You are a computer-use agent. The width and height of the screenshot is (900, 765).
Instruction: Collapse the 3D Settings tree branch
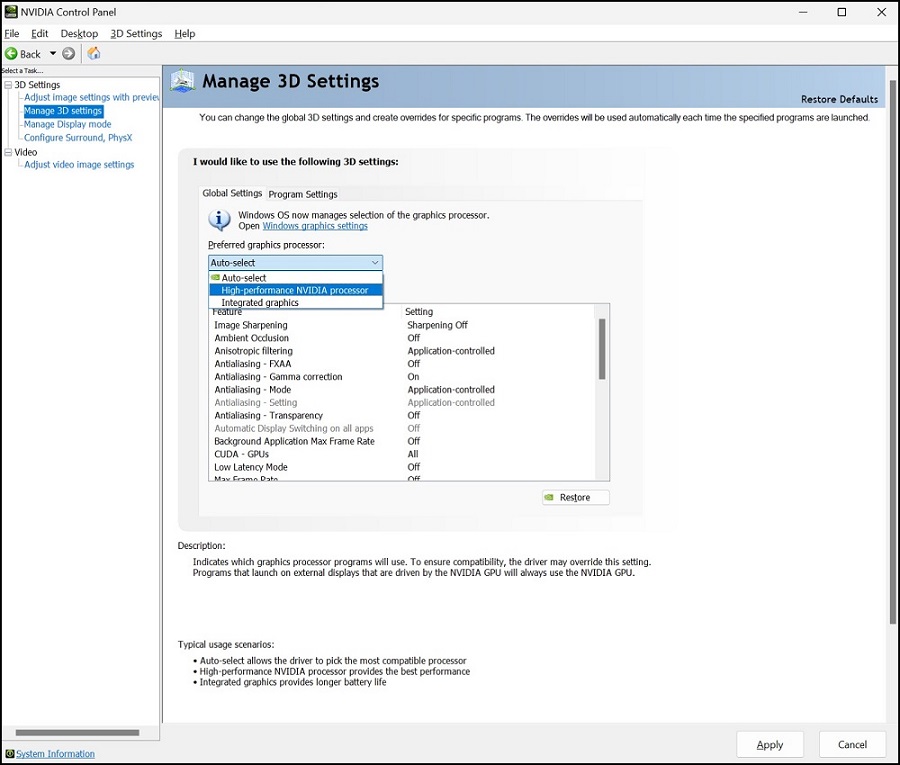click(7, 84)
